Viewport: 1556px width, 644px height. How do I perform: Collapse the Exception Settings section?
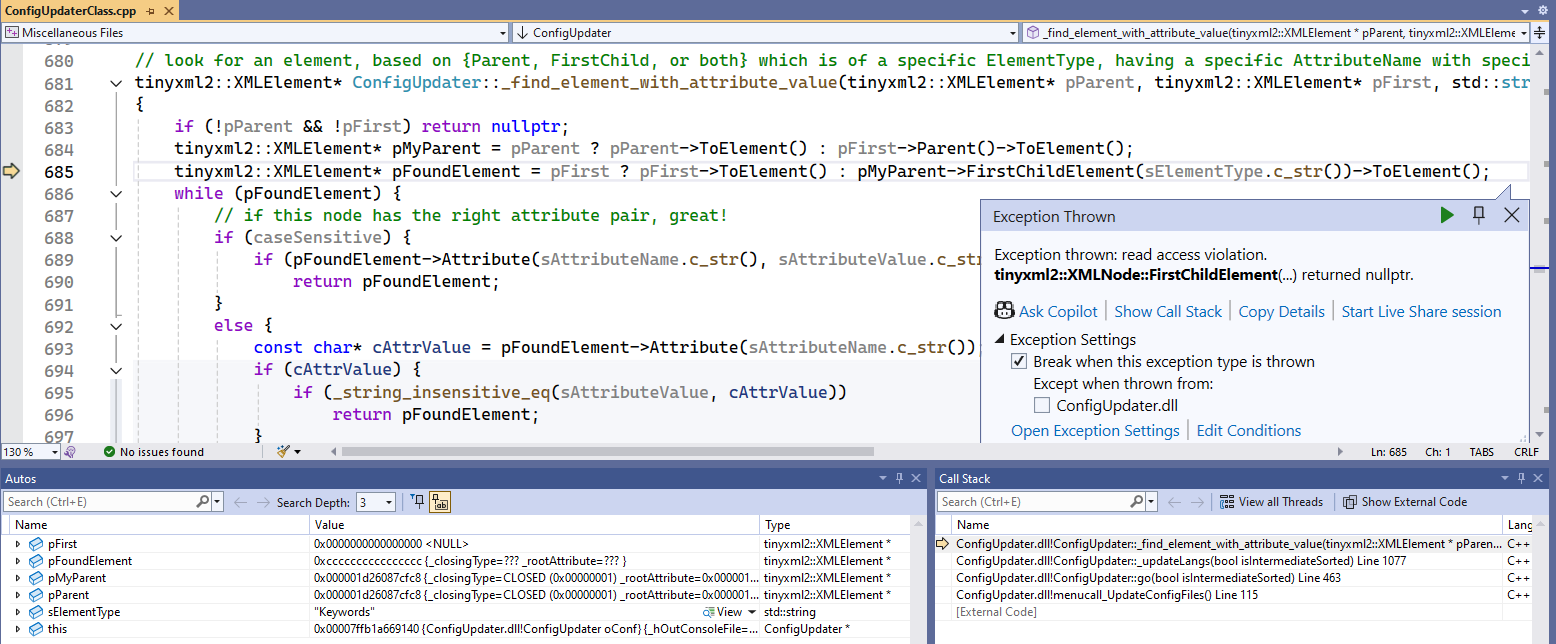click(999, 340)
